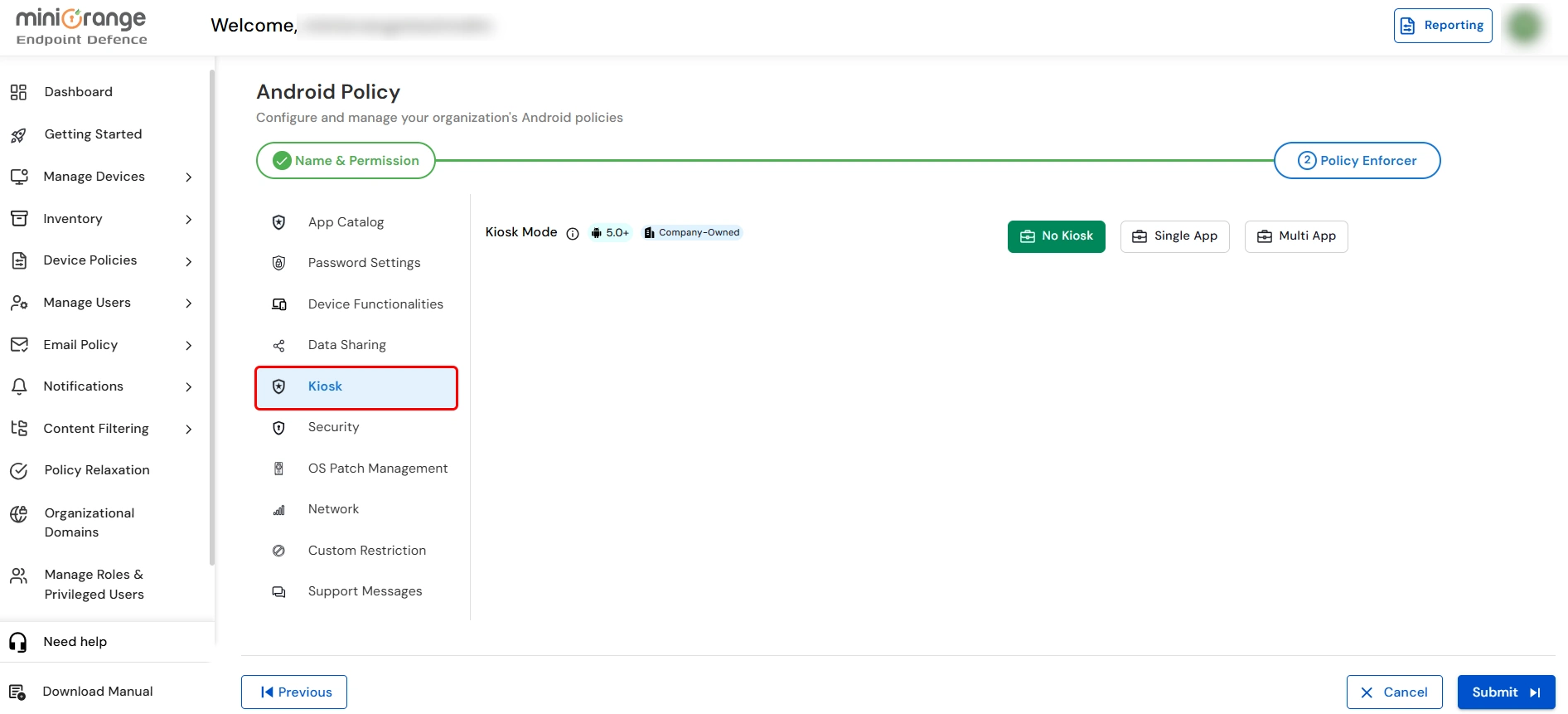Cancel the Android policy
The height and width of the screenshot is (714, 1568).
coord(1395,692)
